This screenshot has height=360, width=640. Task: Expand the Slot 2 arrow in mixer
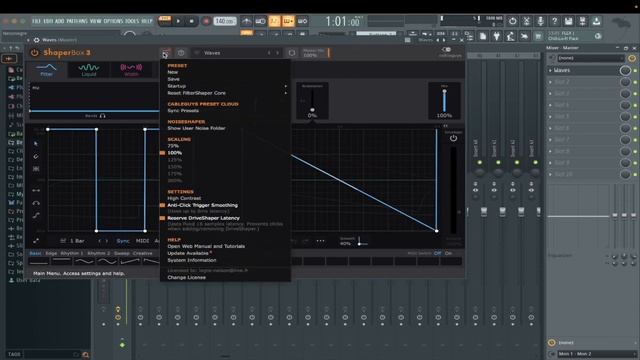point(550,82)
